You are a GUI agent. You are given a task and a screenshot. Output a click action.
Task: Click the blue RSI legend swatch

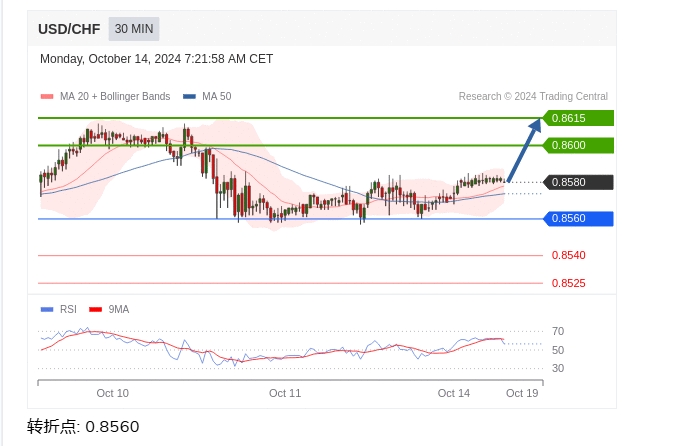pos(47,309)
